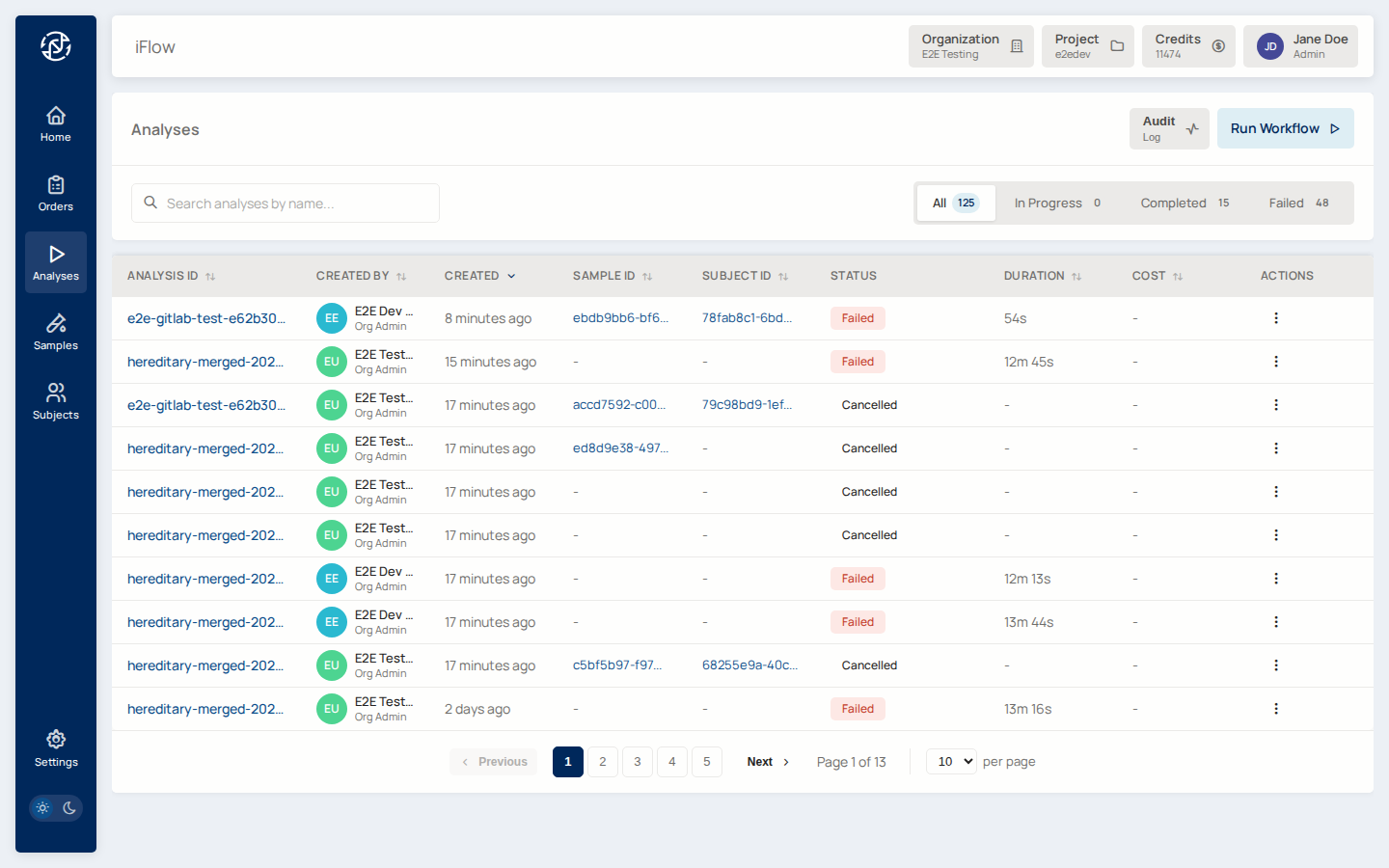1389x868 pixels.
Task: Filter analyses by Failed tab
Action: 1298,203
